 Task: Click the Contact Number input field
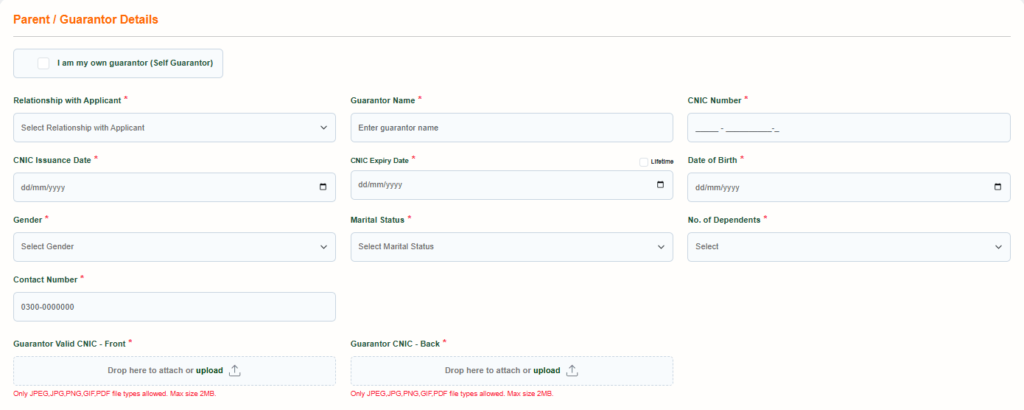pos(174,307)
